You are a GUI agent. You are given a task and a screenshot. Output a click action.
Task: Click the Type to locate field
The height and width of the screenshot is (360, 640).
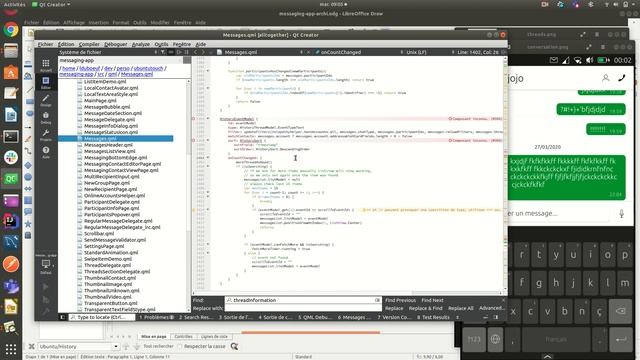(101, 317)
